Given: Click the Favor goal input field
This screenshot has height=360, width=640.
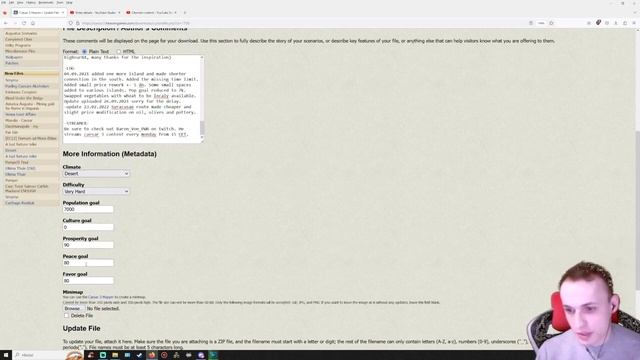Looking at the screenshot, I should click(x=88, y=281).
